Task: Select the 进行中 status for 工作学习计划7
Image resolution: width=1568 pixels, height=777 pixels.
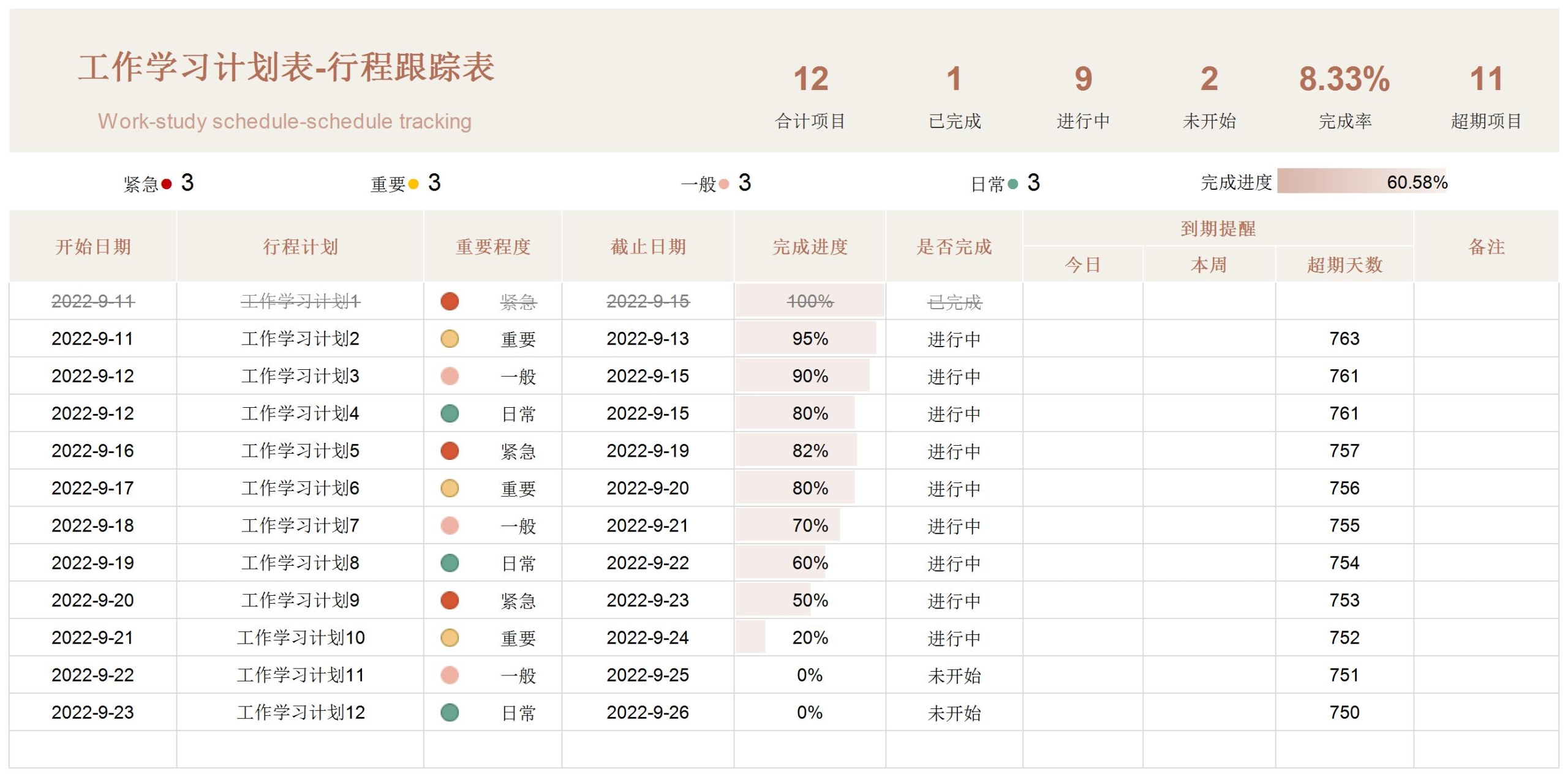Action: pos(954,525)
